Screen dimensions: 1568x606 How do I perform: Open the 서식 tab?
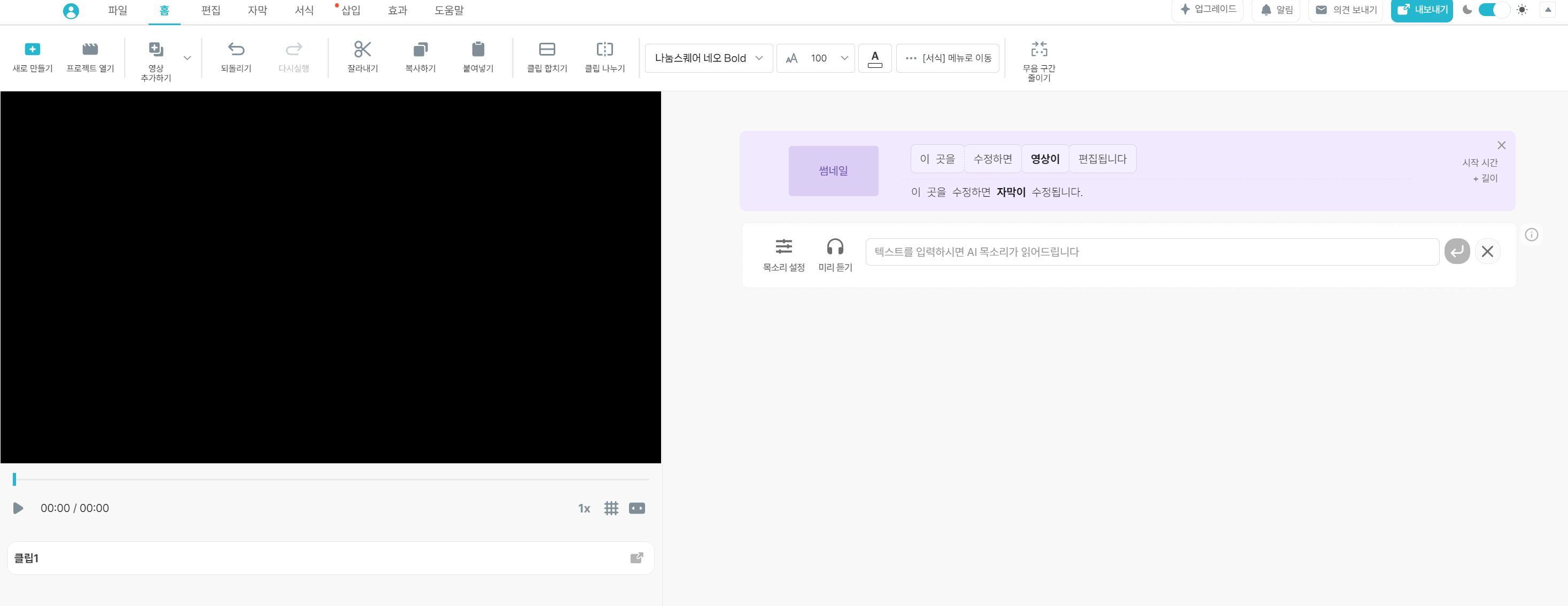304,10
